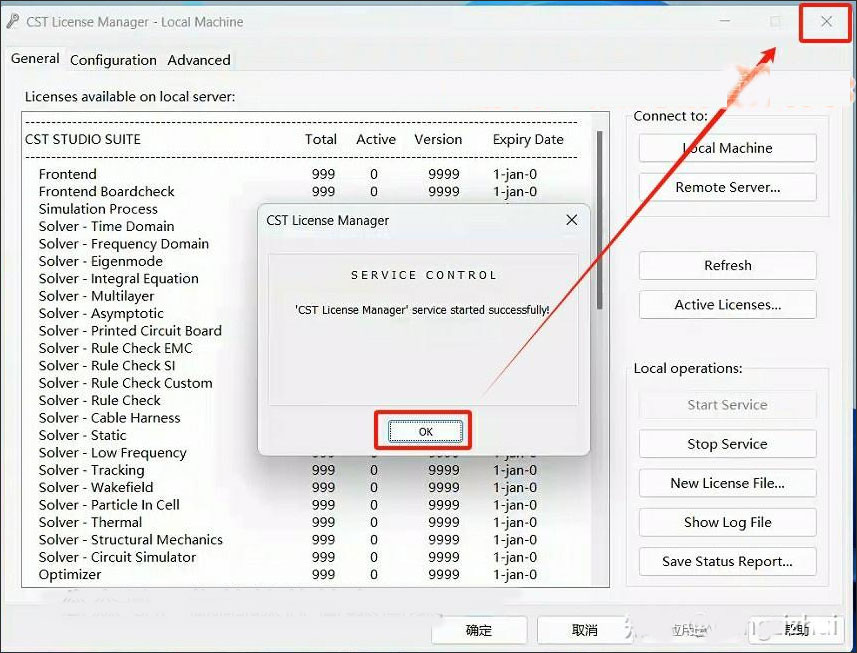The height and width of the screenshot is (653, 857).
Task: Save Status Report...
Action: point(727,562)
